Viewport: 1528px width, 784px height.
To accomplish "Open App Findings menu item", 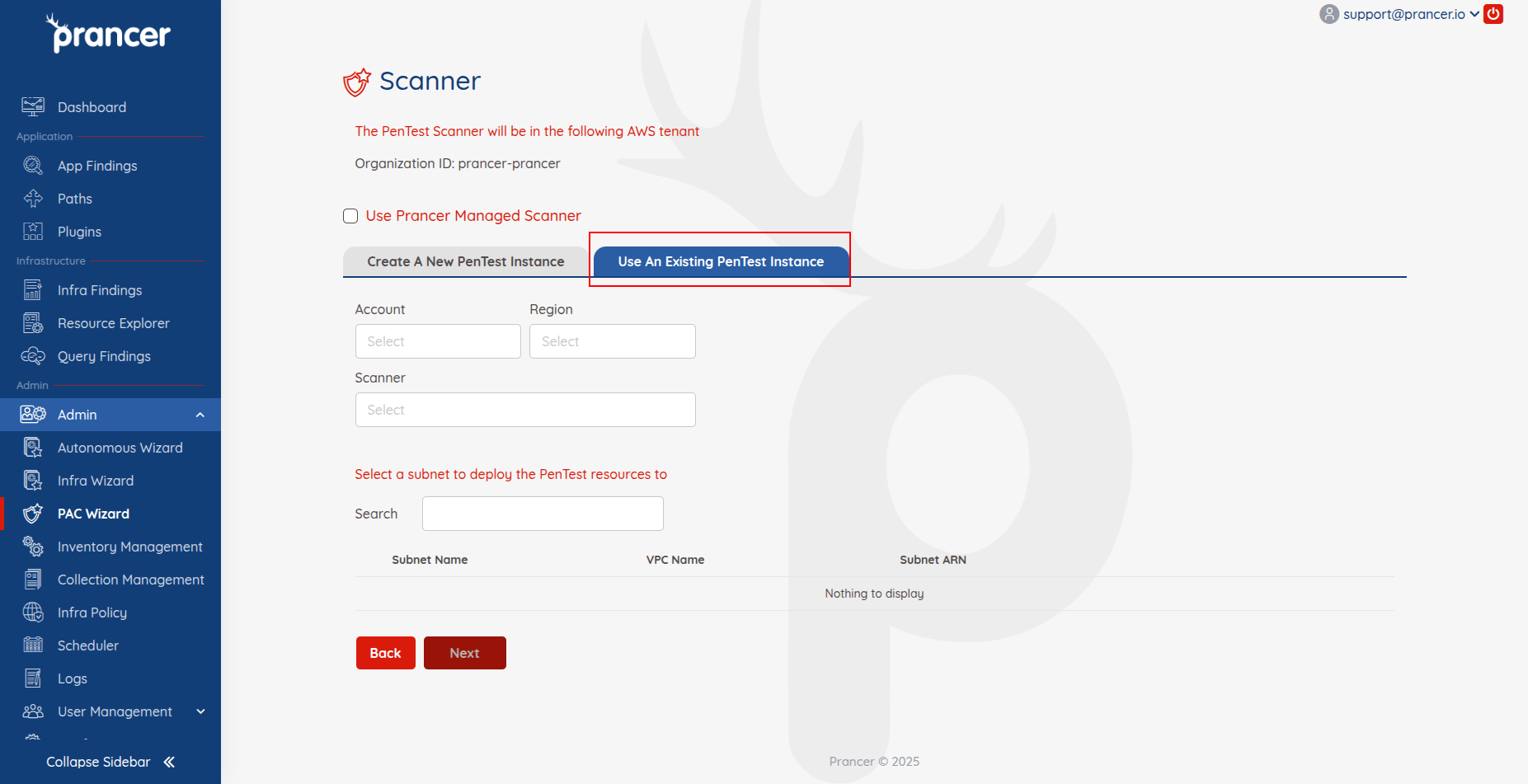I will click(x=97, y=166).
